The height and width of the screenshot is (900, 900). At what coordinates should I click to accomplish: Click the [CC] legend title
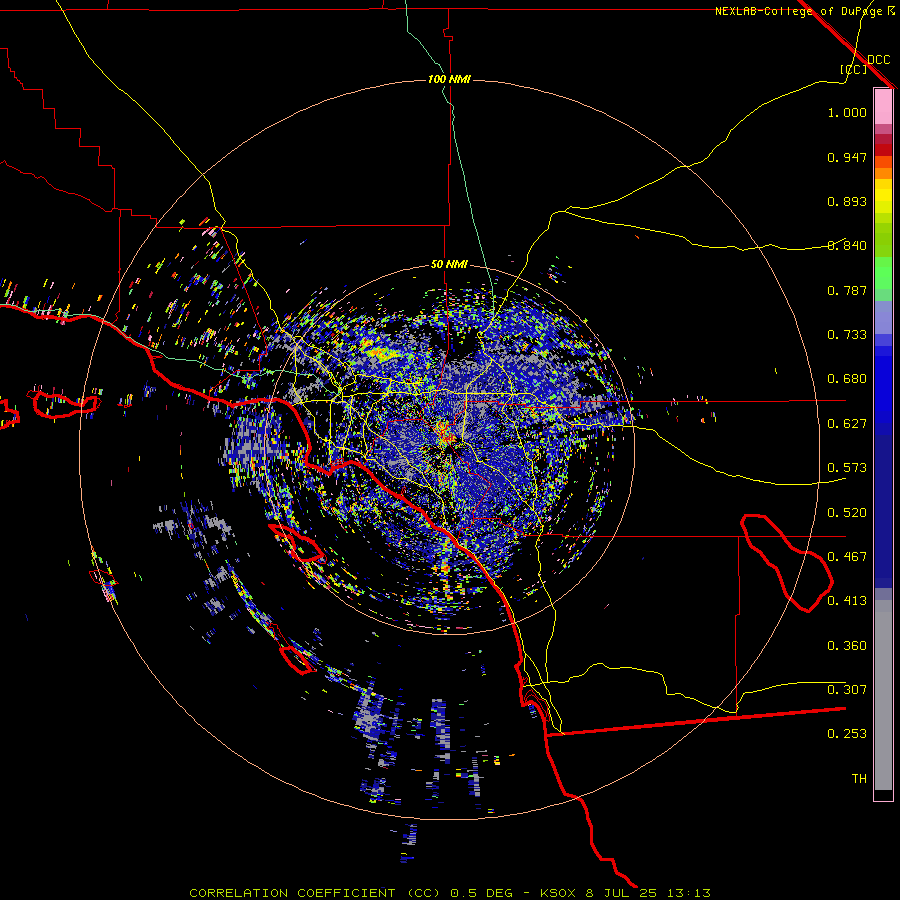(853, 69)
